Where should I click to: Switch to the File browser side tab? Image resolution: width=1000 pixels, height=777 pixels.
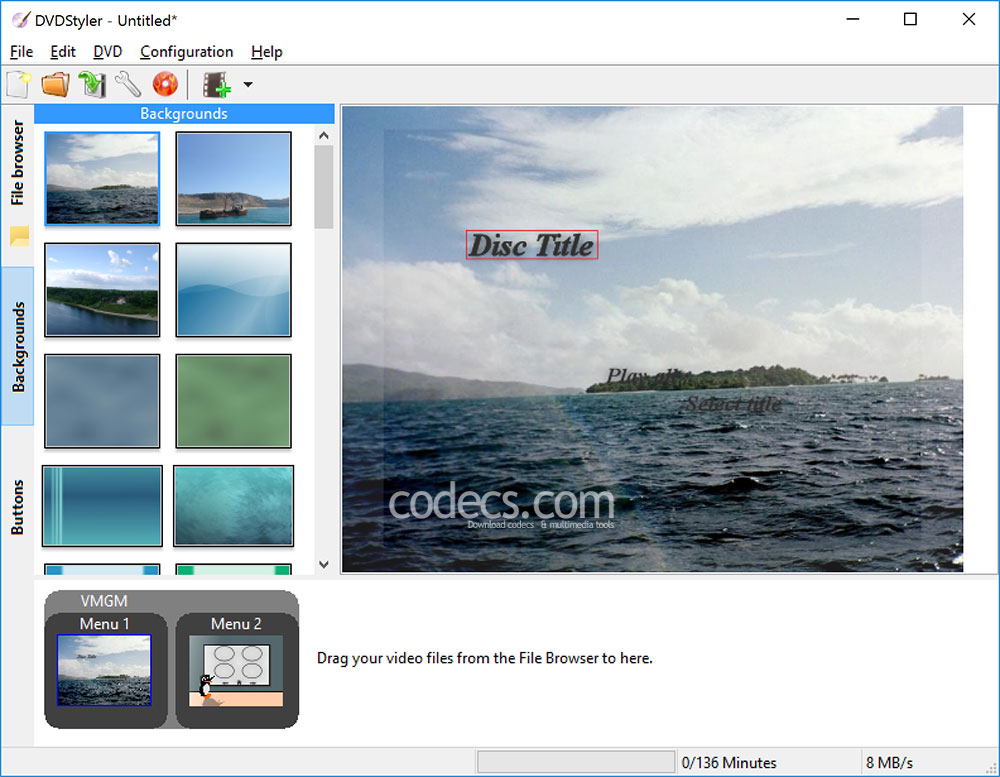pos(17,163)
